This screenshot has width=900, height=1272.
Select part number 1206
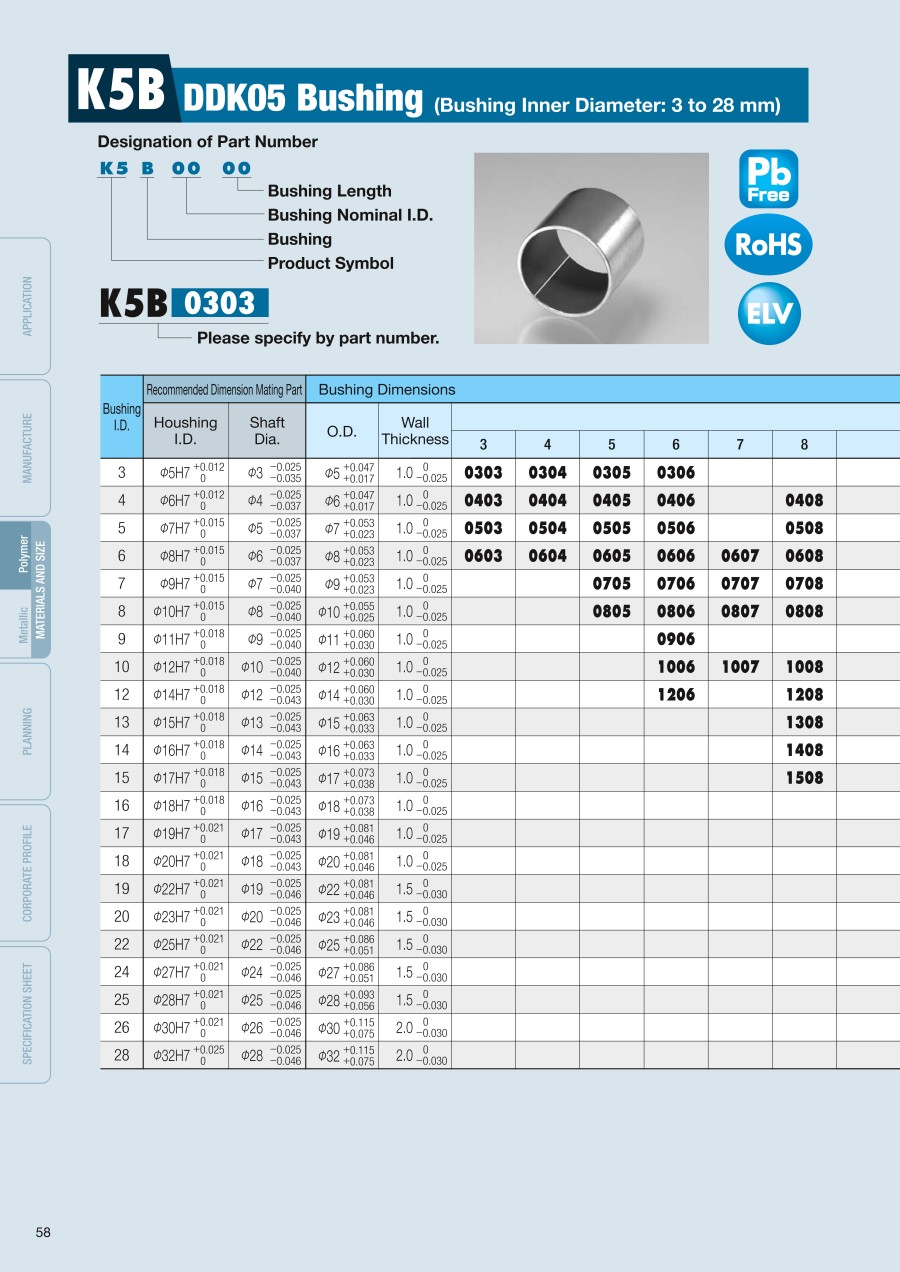pyautogui.click(x=676, y=695)
